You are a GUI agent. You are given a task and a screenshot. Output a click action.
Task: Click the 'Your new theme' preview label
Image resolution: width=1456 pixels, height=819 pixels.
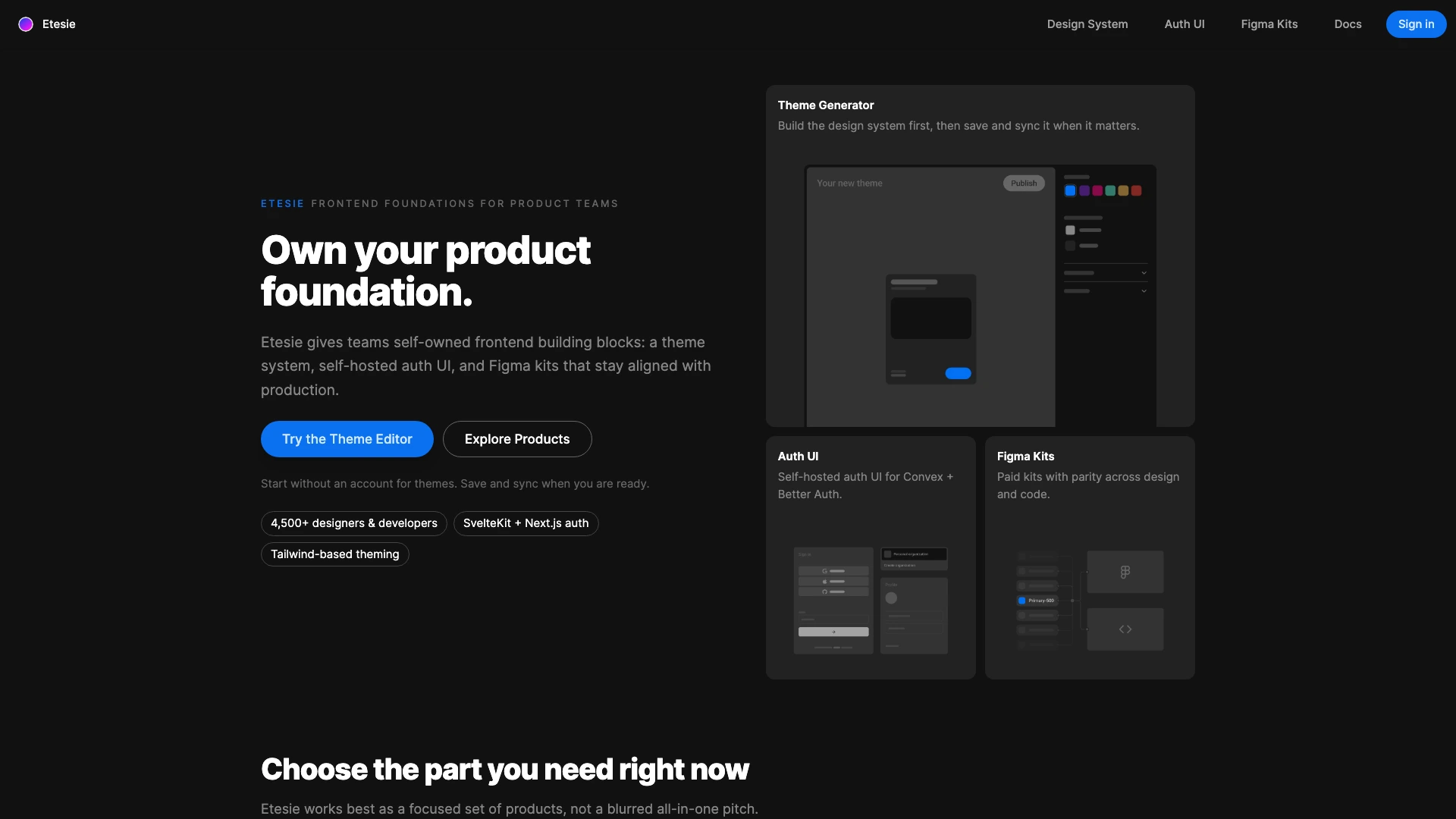click(849, 184)
